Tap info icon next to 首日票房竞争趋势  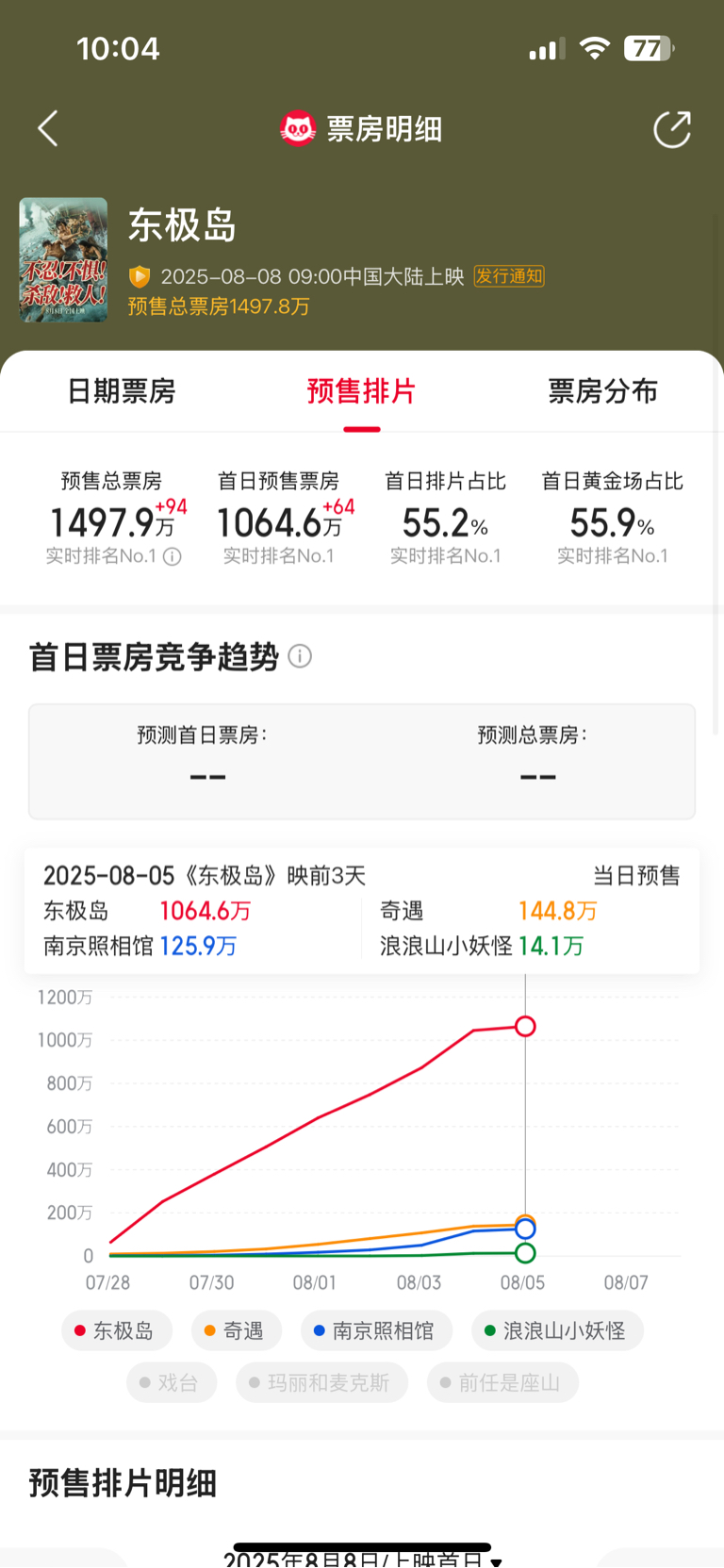pos(300,656)
